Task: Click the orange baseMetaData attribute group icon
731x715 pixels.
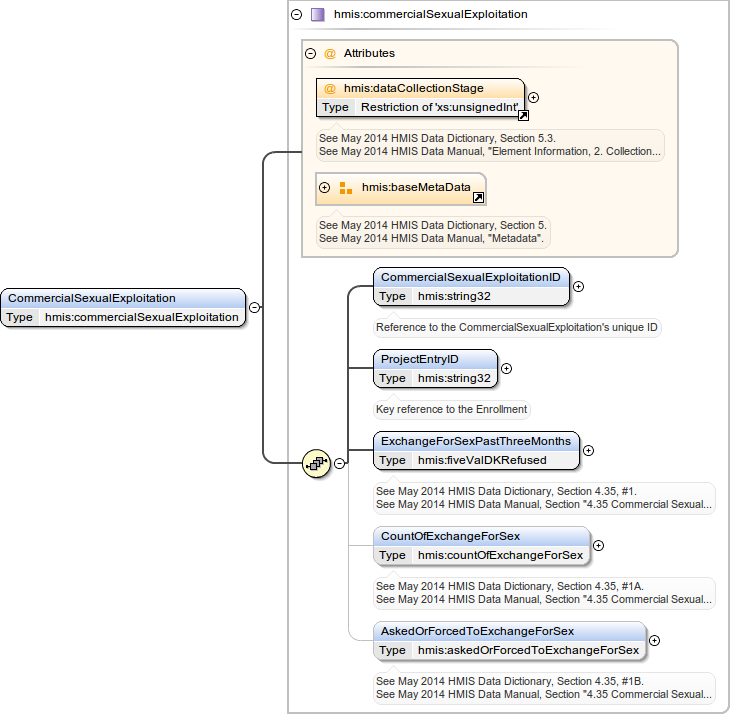Action: (x=345, y=188)
